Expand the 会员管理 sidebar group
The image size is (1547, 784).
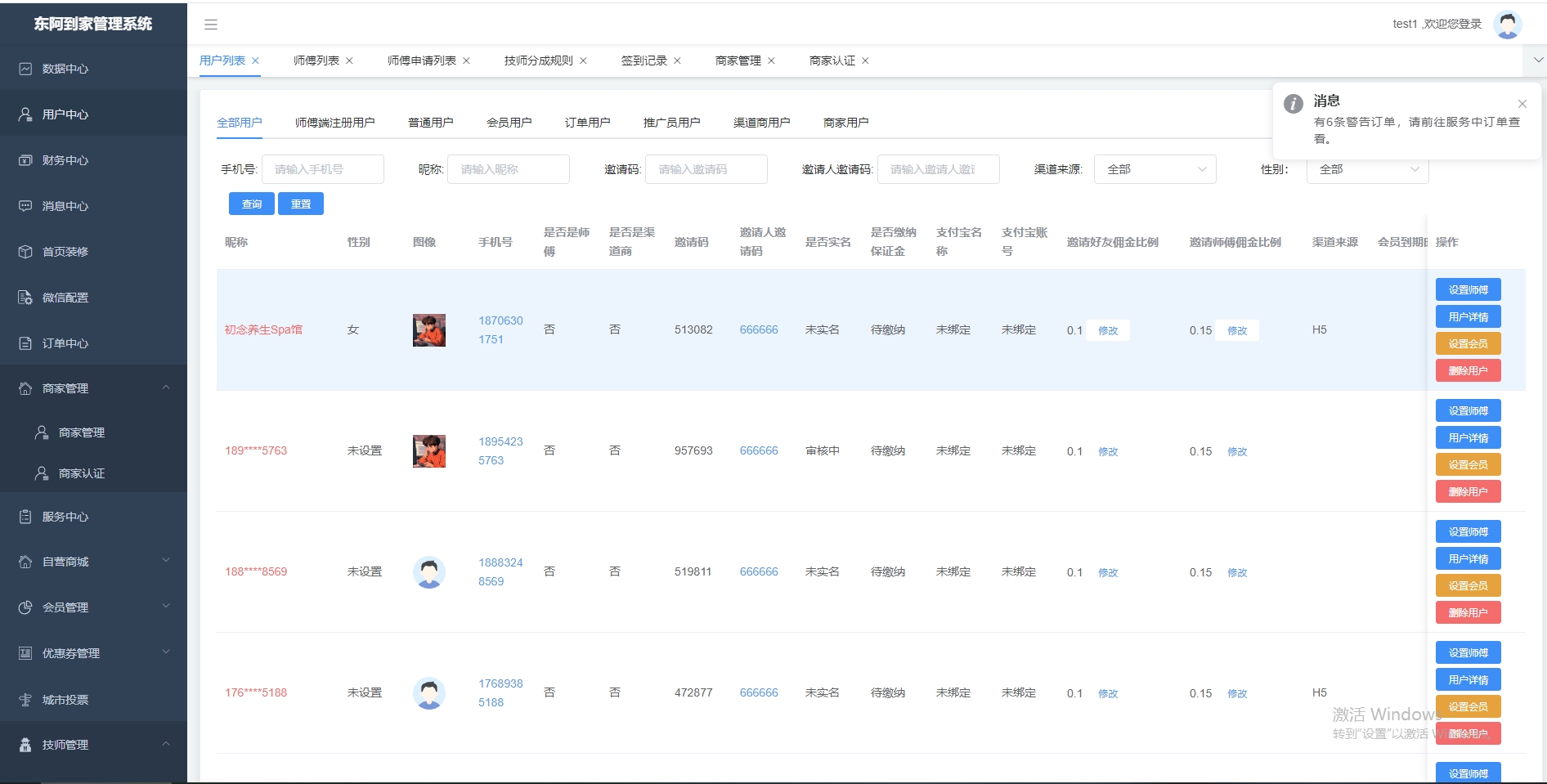coord(166,607)
